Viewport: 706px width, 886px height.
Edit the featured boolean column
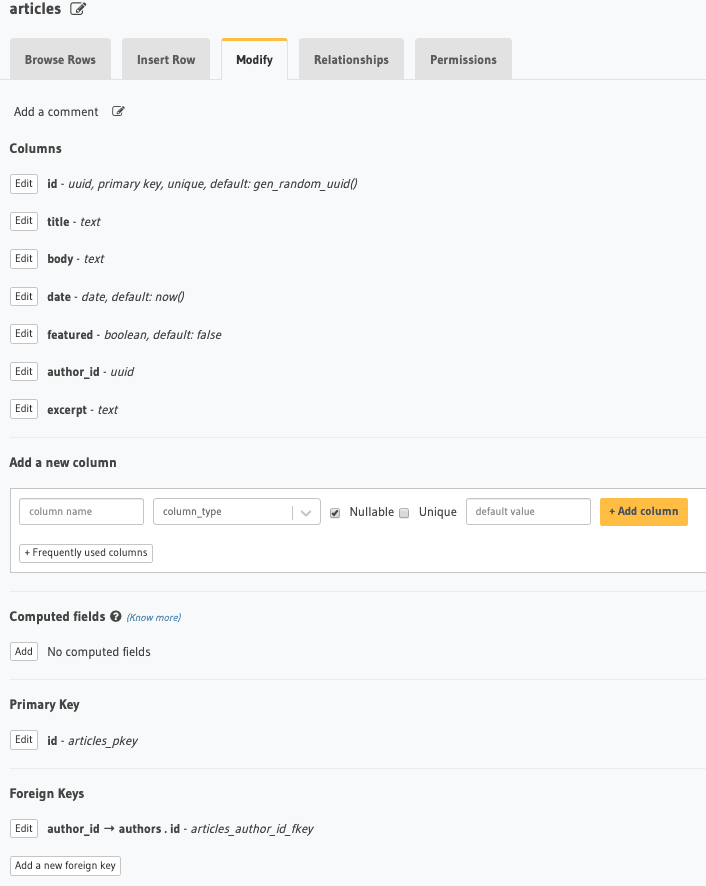pos(23,333)
